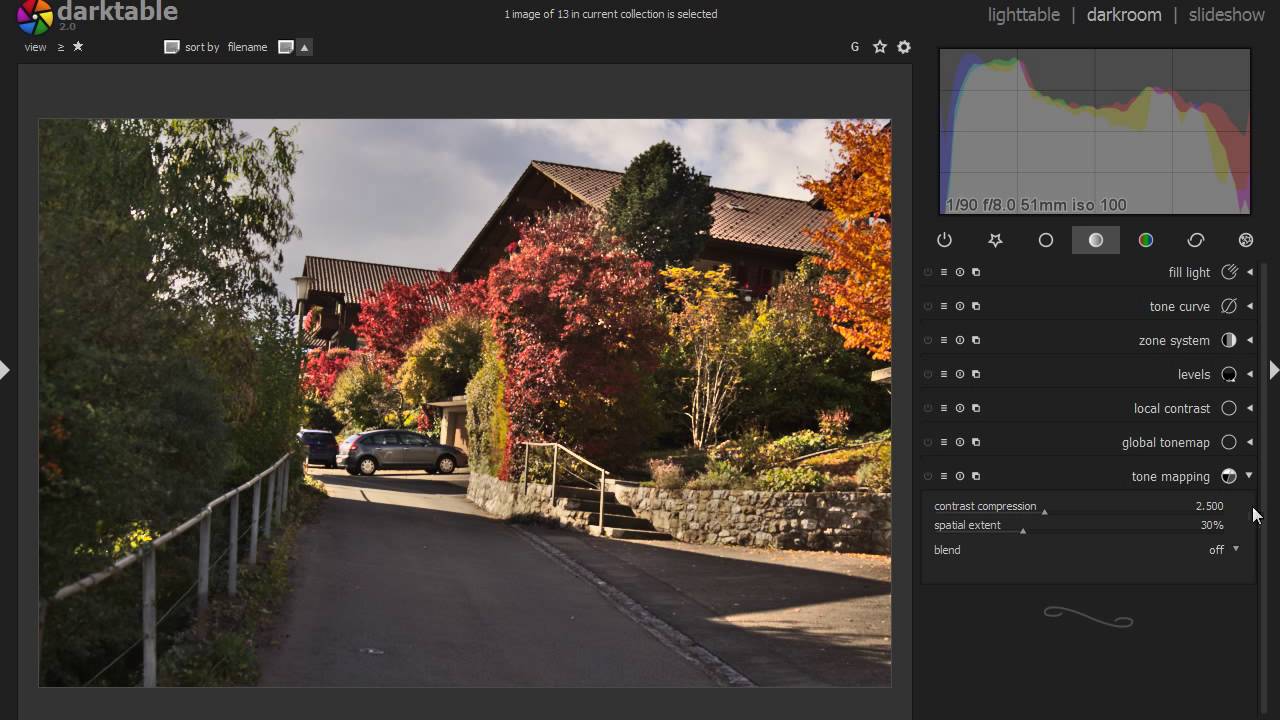The image size is (1280, 720).
Task: Collapse the tone mapping module
Action: click(x=1249, y=476)
